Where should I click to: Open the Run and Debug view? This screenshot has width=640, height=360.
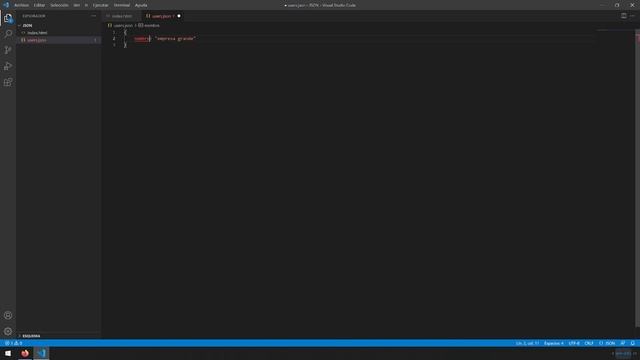8,66
